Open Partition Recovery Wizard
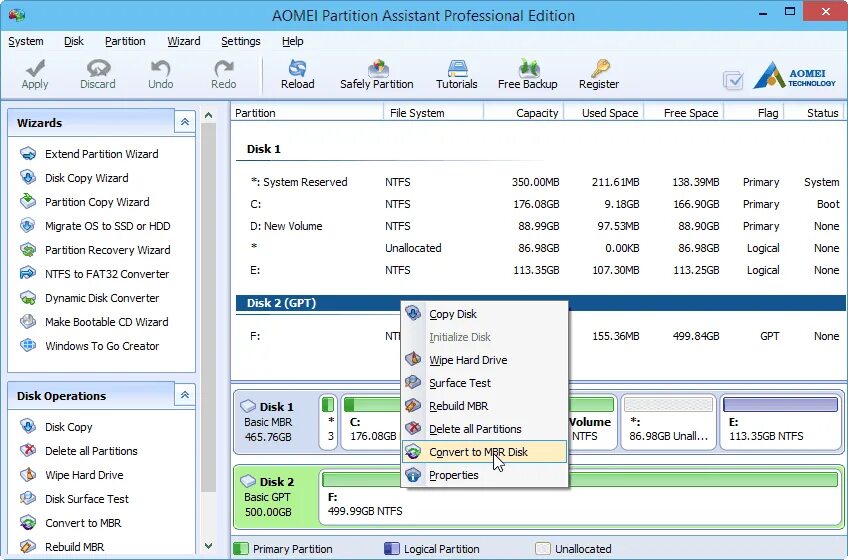This screenshot has height=560, width=848. 108,250
